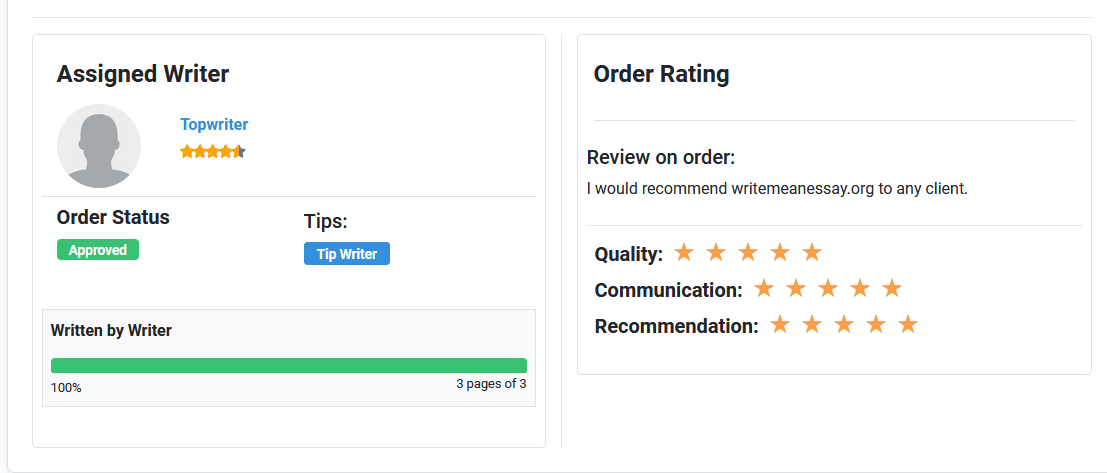
Task: Click the writer's star rating under Topwriter
Action: click(213, 151)
